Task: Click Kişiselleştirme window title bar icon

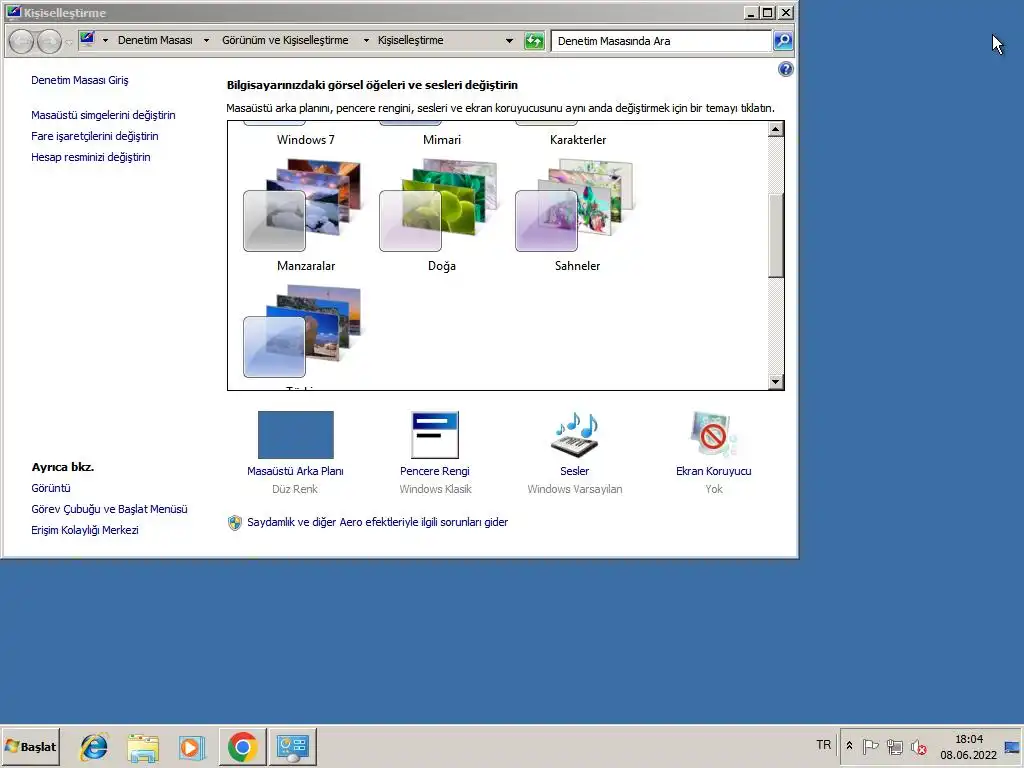Action: 13,12
